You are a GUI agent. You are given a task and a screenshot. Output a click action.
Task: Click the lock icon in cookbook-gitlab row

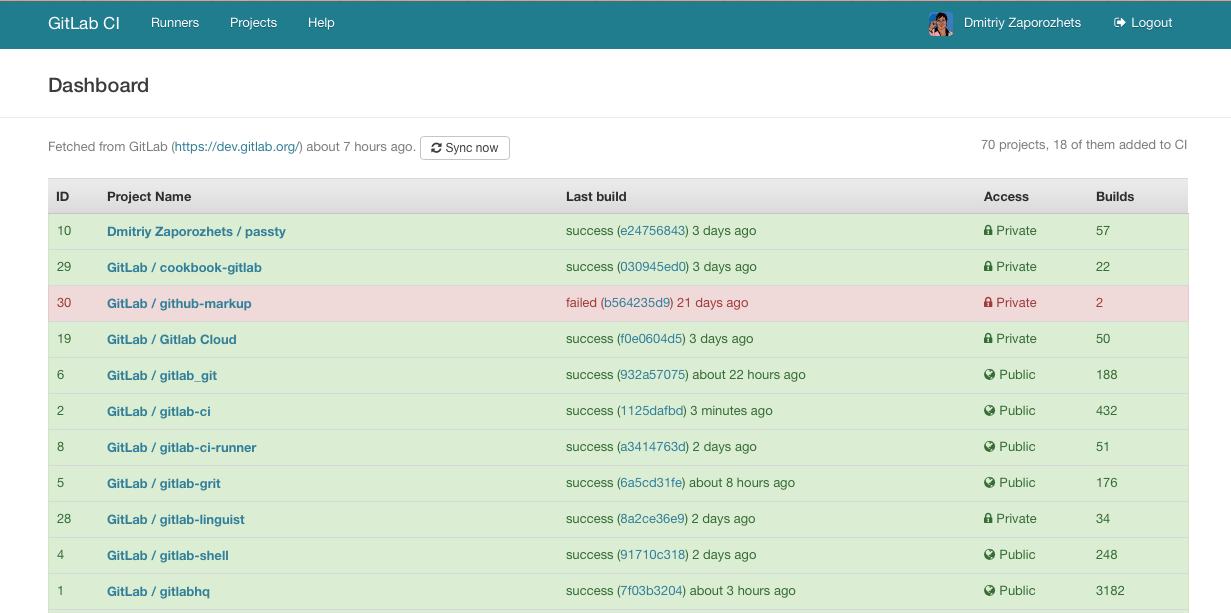click(x=988, y=267)
